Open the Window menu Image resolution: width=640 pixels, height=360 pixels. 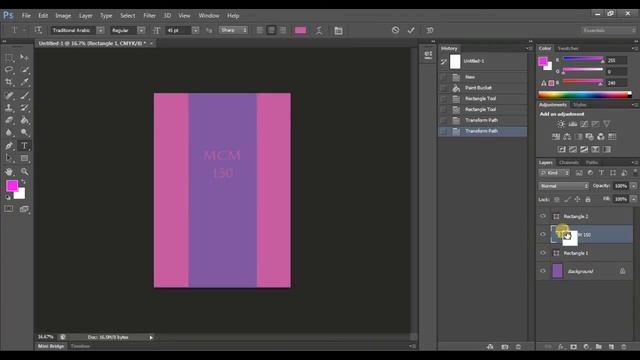209,16
